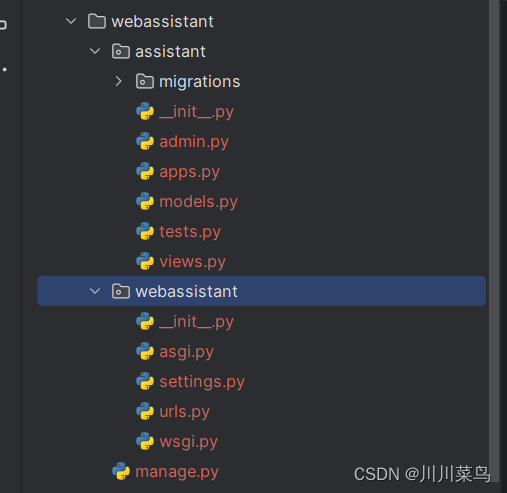Collapse the assistant folder chevron
Screen dimensions: 507x493
click(x=95, y=51)
